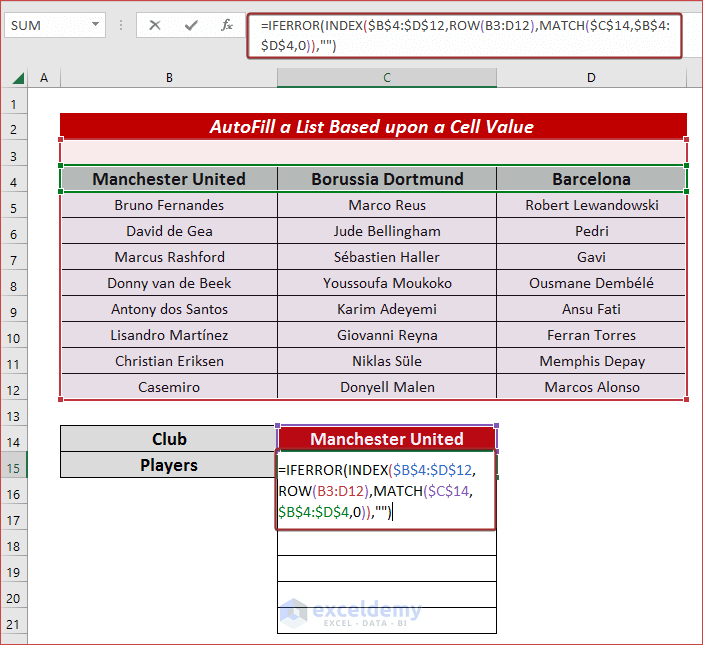Open Insert Function fx dialog
The image size is (703, 645).
[227, 25]
